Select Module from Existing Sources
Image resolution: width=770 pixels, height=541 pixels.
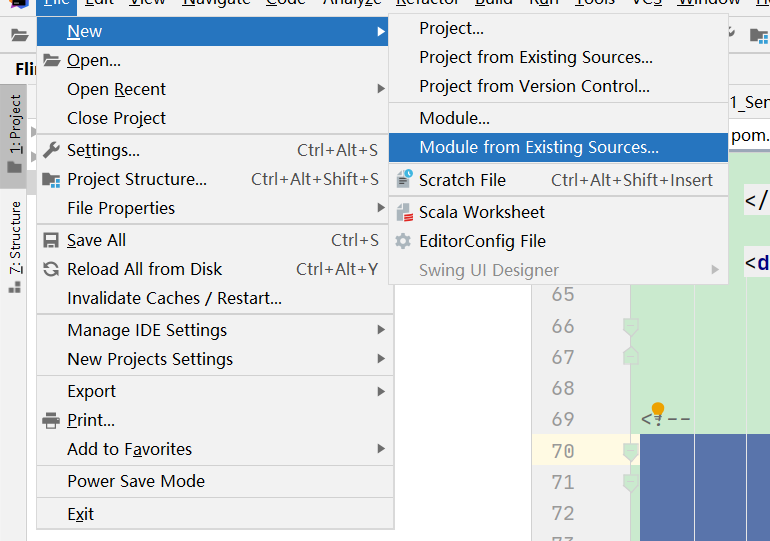(539, 147)
